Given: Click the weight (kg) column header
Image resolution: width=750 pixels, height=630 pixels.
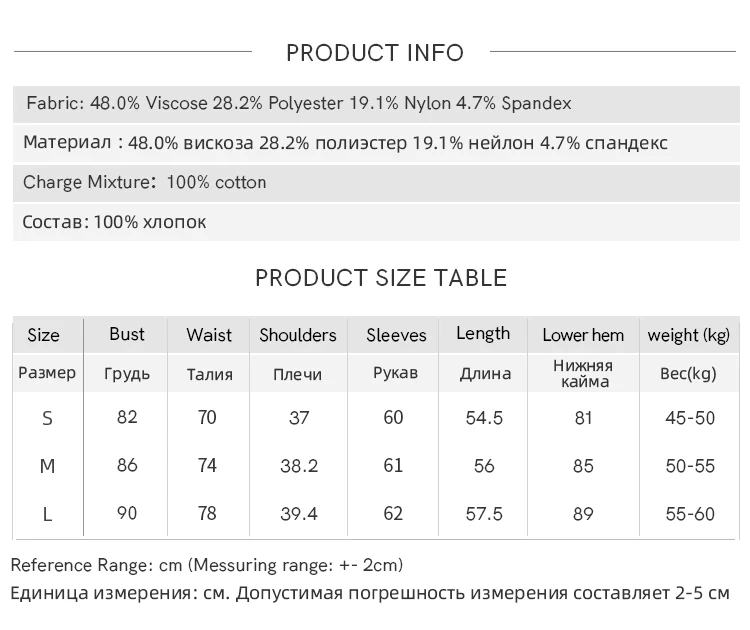Looking at the screenshot, I should click(x=689, y=335).
